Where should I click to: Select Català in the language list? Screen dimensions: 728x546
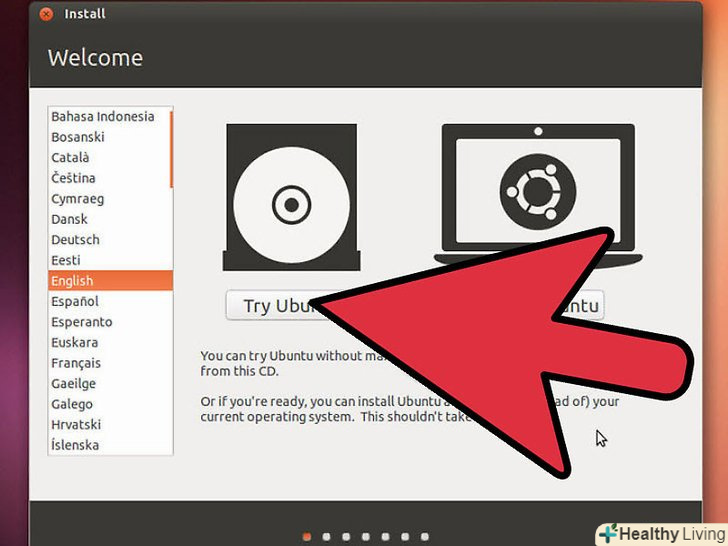pos(109,157)
